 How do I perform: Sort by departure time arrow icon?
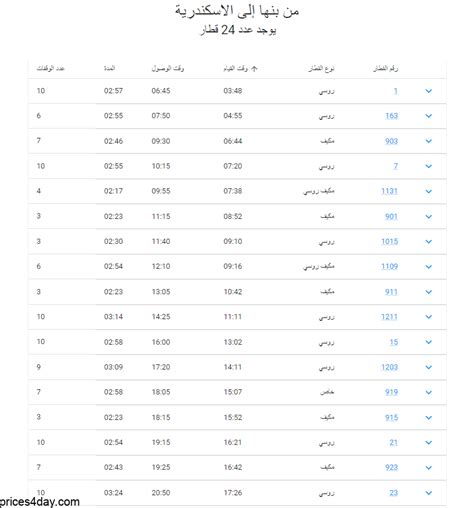point(254,69)
